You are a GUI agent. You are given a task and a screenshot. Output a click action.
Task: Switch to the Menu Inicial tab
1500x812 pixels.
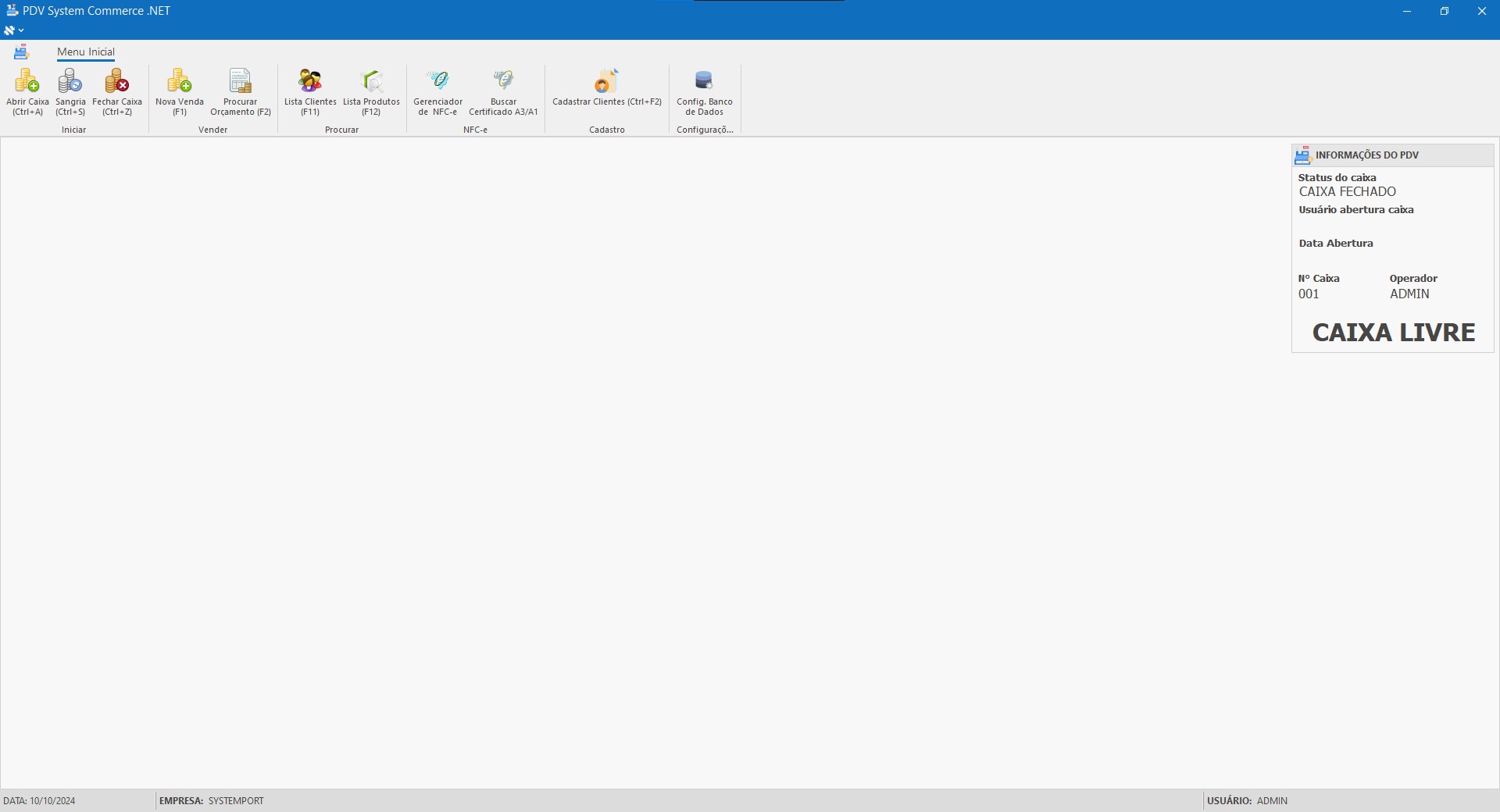click(x=86, y=52)
